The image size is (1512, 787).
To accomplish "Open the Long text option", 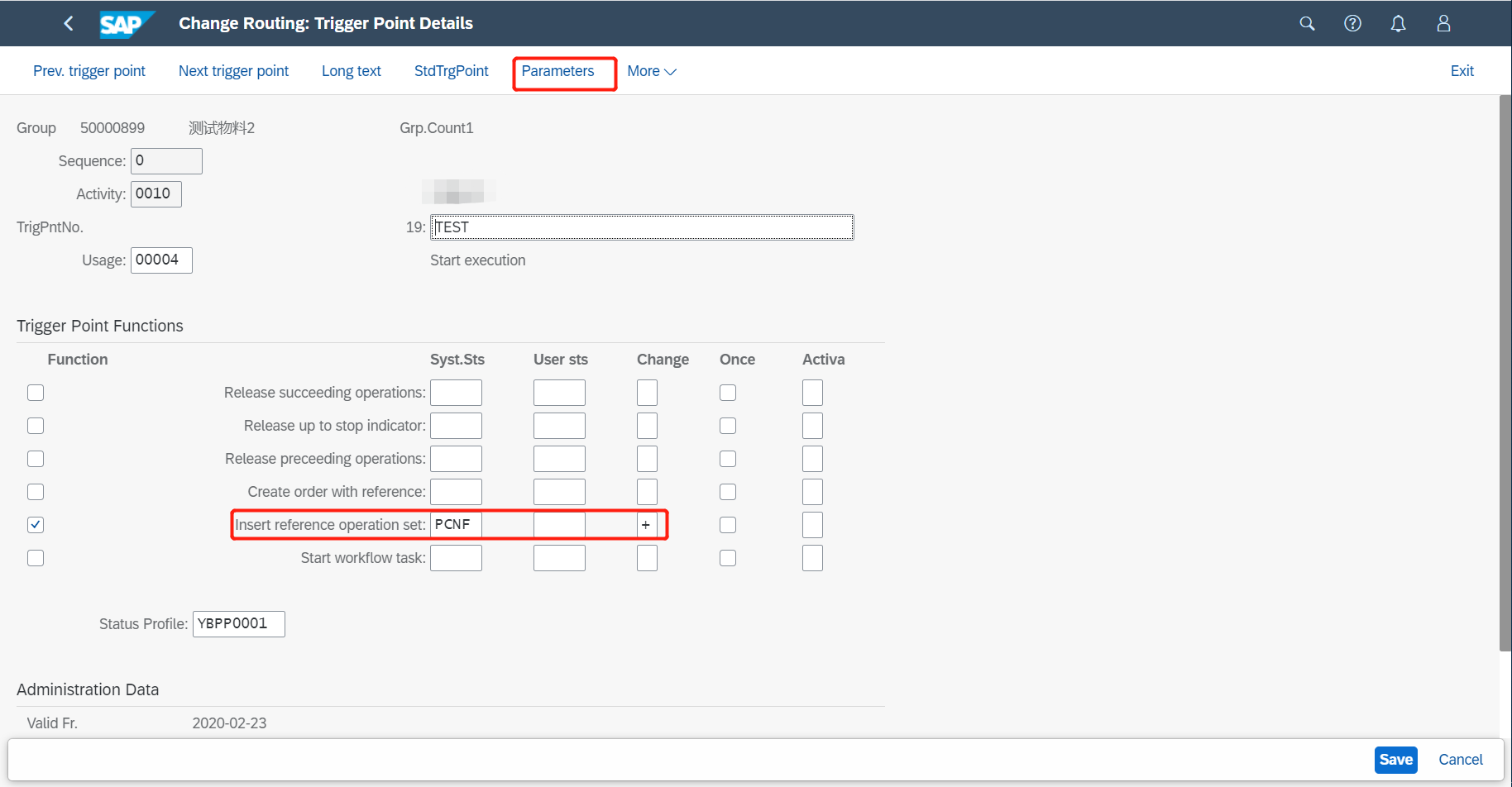I will (x=351, y=71).
